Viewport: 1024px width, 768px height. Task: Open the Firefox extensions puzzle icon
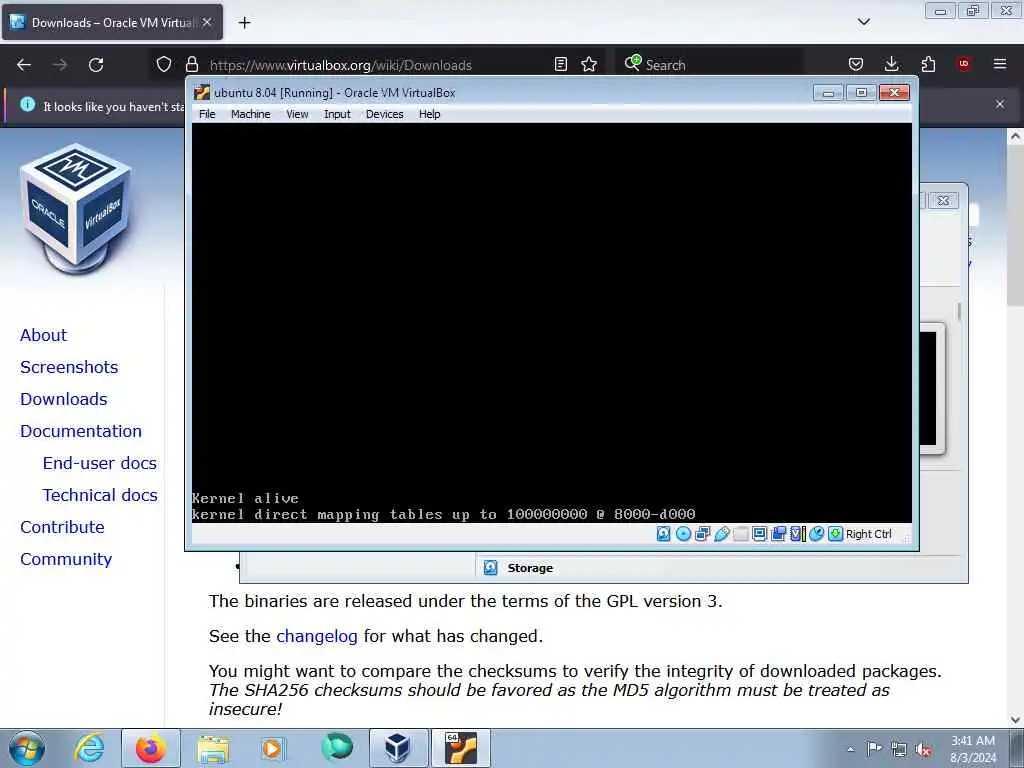click(x=928, y=64)
